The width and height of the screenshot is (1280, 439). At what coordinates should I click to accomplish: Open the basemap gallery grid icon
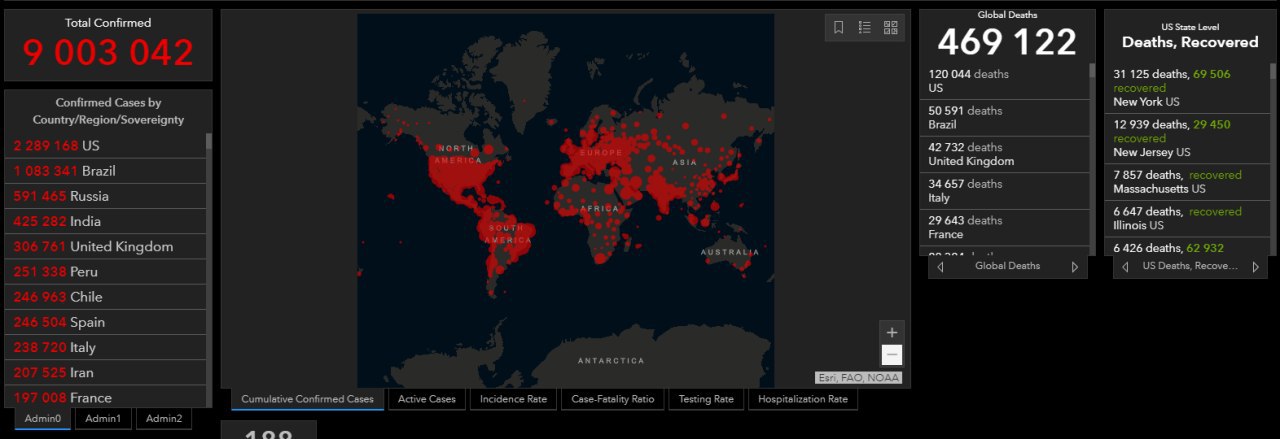point(891,27)
